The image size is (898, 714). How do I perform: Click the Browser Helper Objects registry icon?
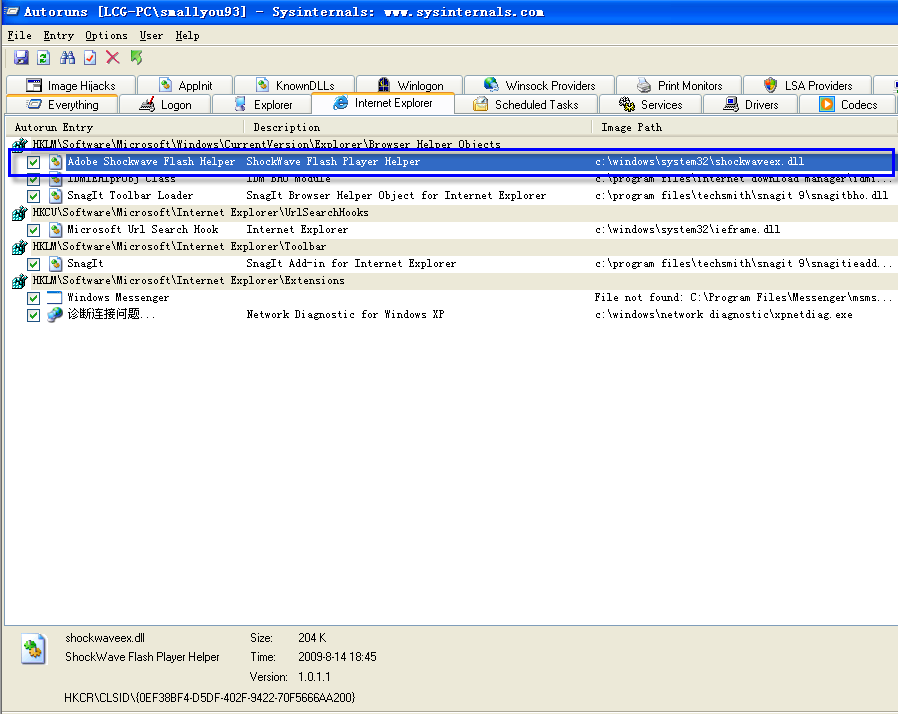pos(19,145)
